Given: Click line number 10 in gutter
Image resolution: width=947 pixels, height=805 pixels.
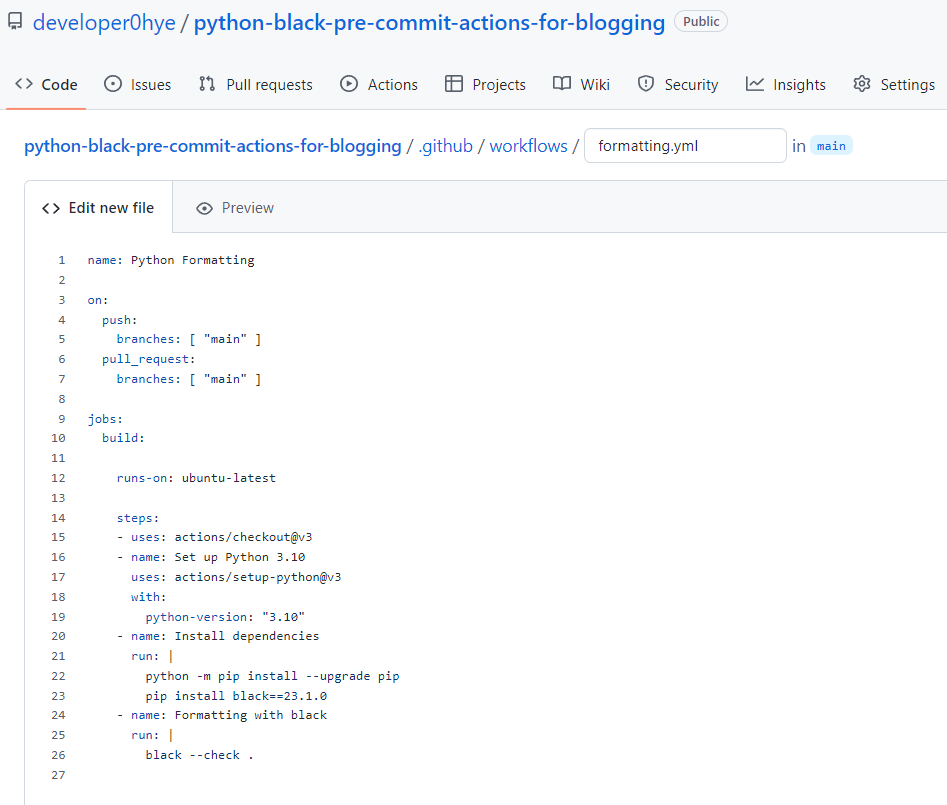Looking at the screenshot, I should click(58, 438).
